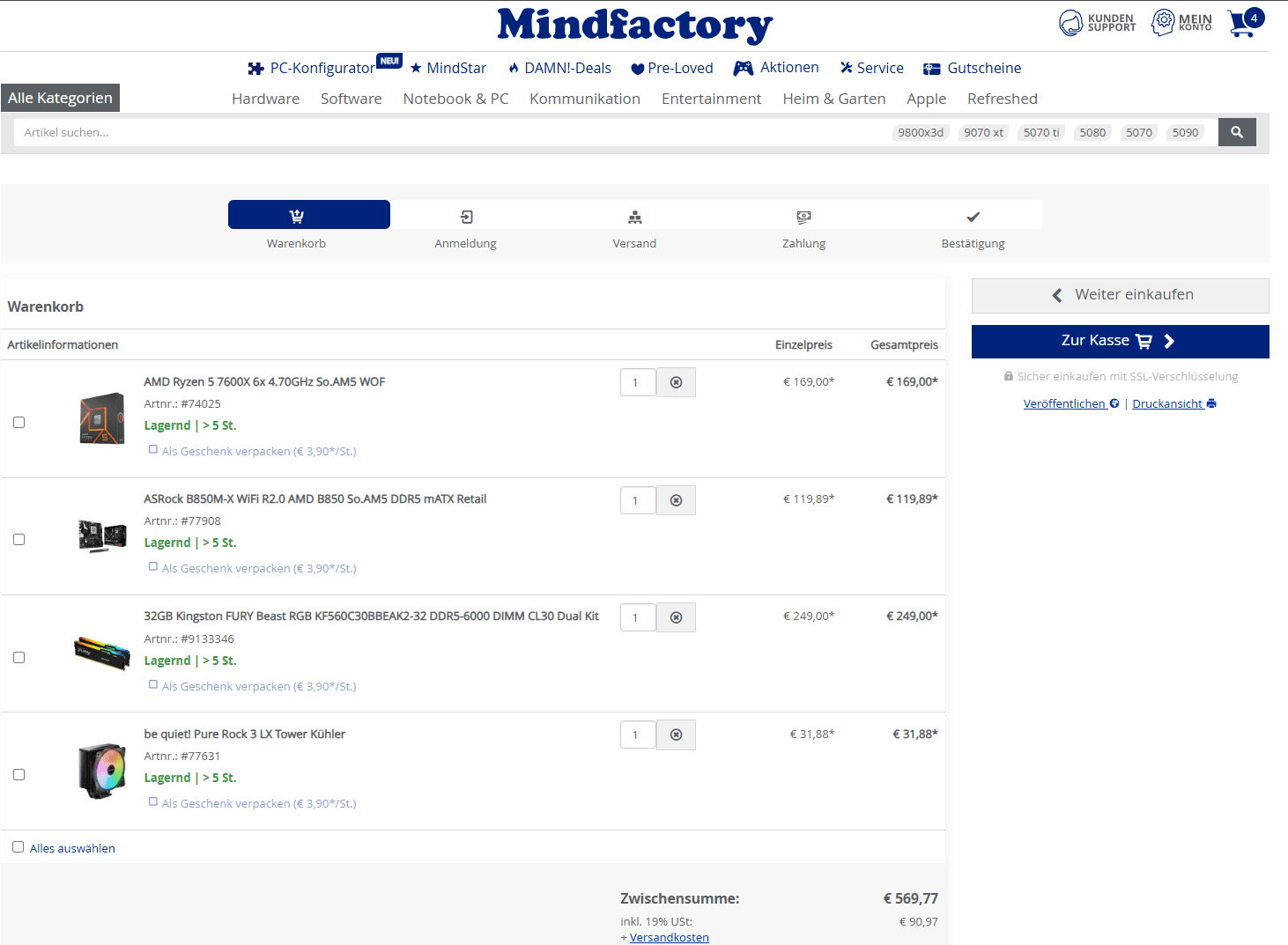Open Kundensupport via the headset icon
This screenshot has height=945, width=1288.
pyautogui.click(x=1071, y=23)
